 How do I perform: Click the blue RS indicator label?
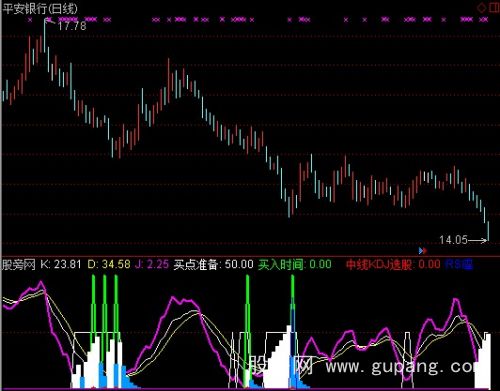click(459, 264)
